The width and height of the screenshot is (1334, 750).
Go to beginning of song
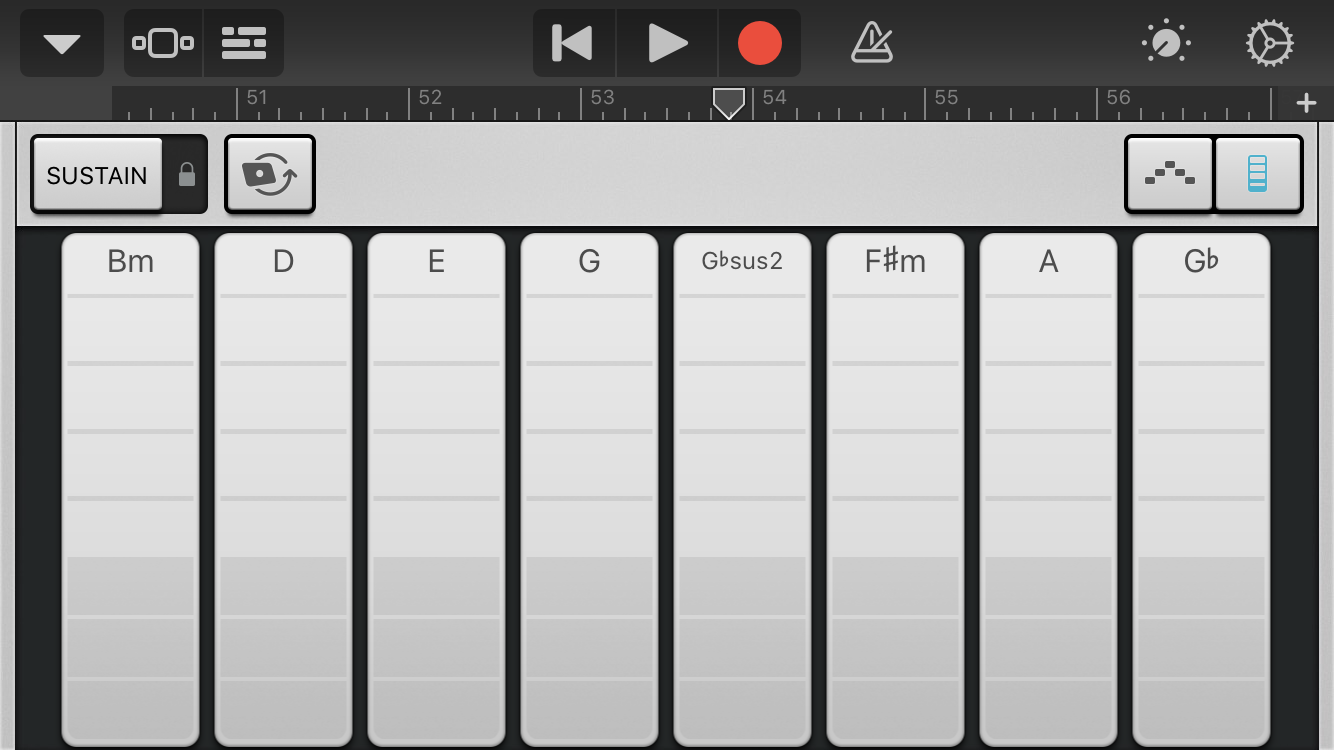point(573,44)
